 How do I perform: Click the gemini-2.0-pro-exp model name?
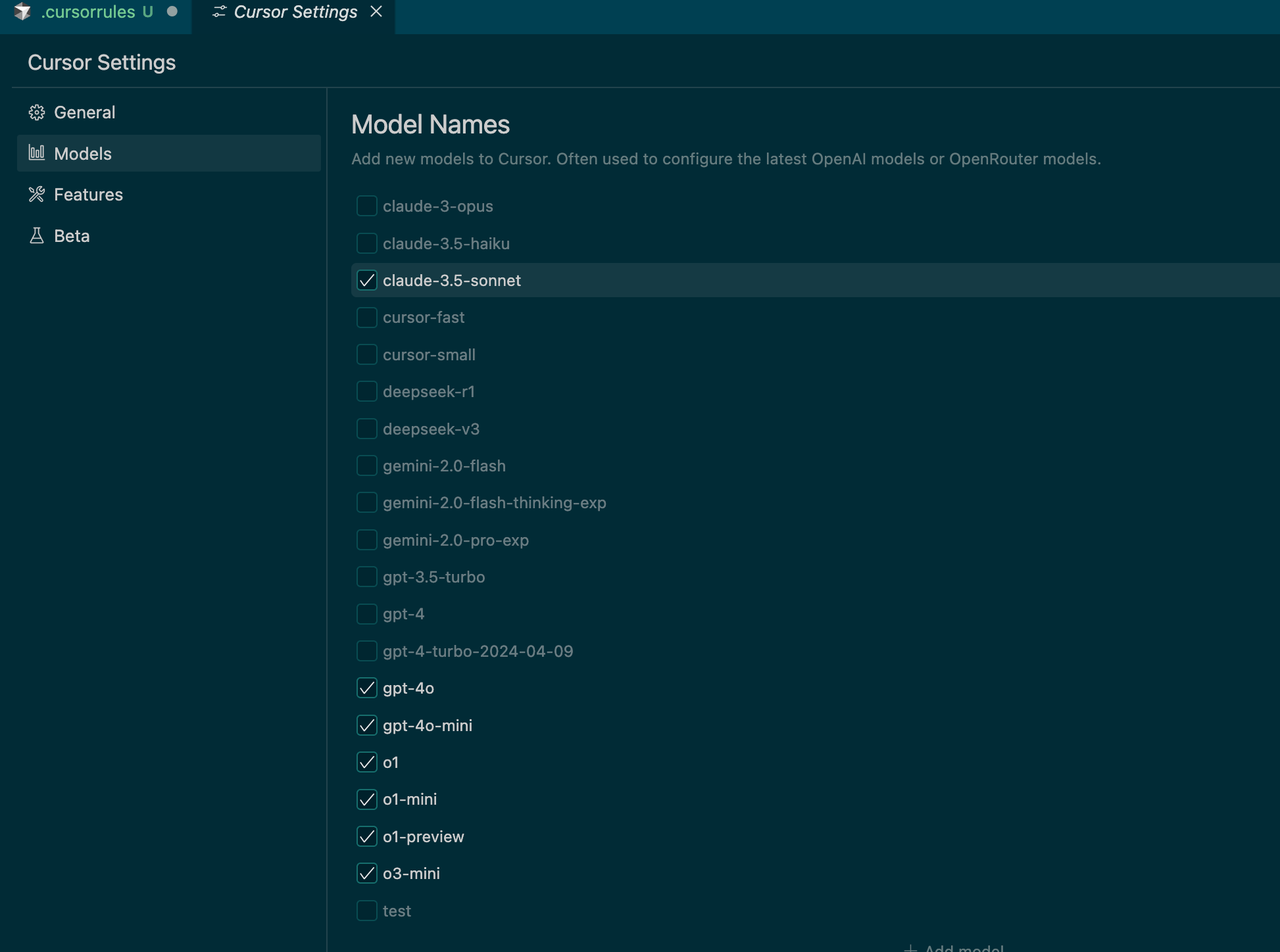[456, 540]
